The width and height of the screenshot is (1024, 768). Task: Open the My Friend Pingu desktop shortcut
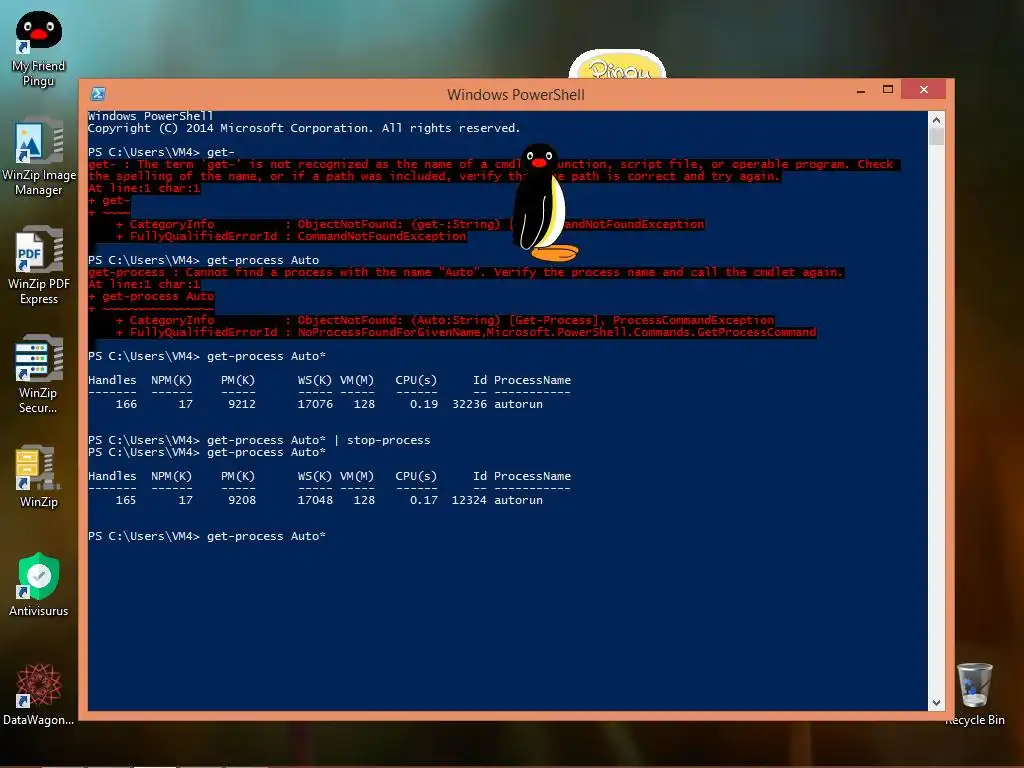pos(39,49)
